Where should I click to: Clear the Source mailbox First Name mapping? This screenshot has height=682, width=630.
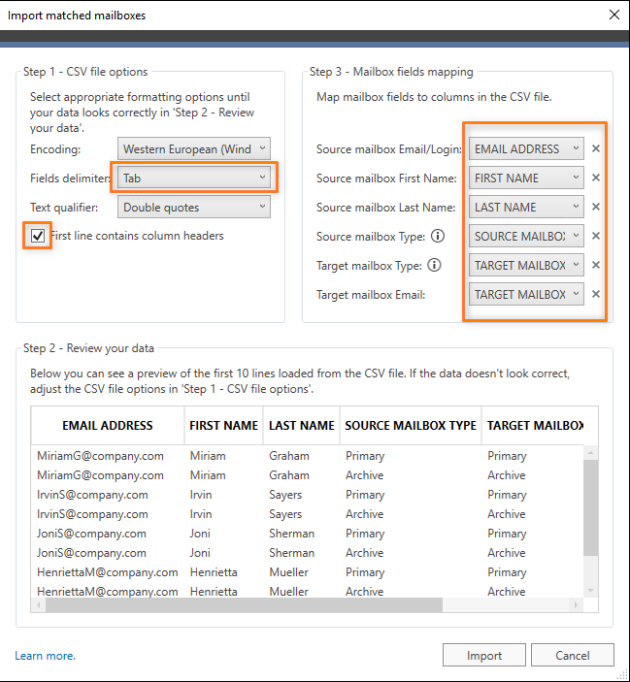[596, 177]
